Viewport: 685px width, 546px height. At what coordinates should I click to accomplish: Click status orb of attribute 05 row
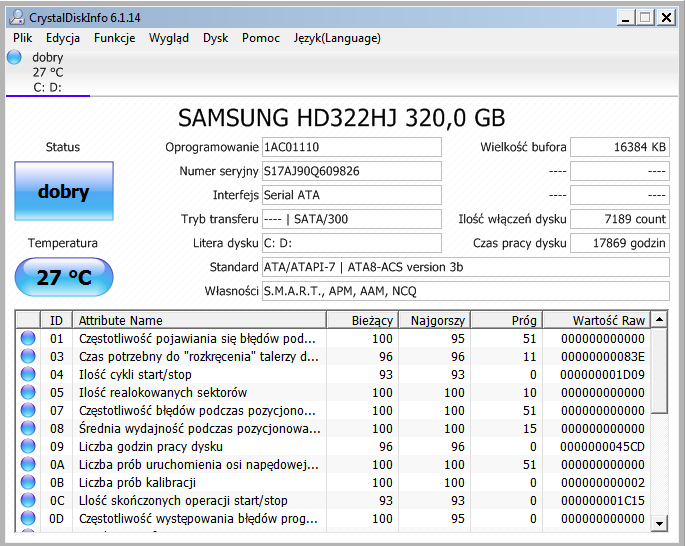[x=28, y=392]
